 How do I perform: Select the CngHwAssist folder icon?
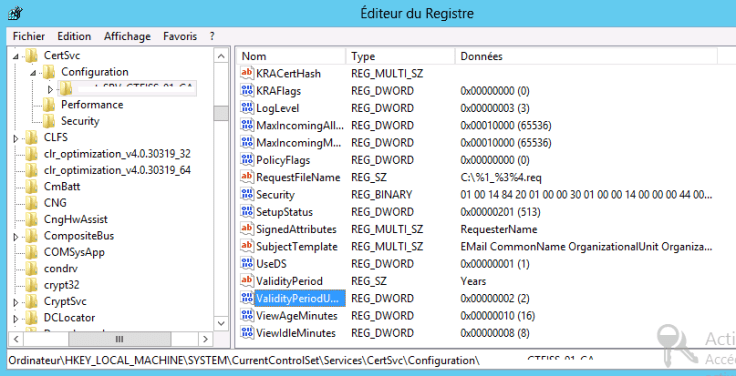pyautogui.click(x=31, y=219)
